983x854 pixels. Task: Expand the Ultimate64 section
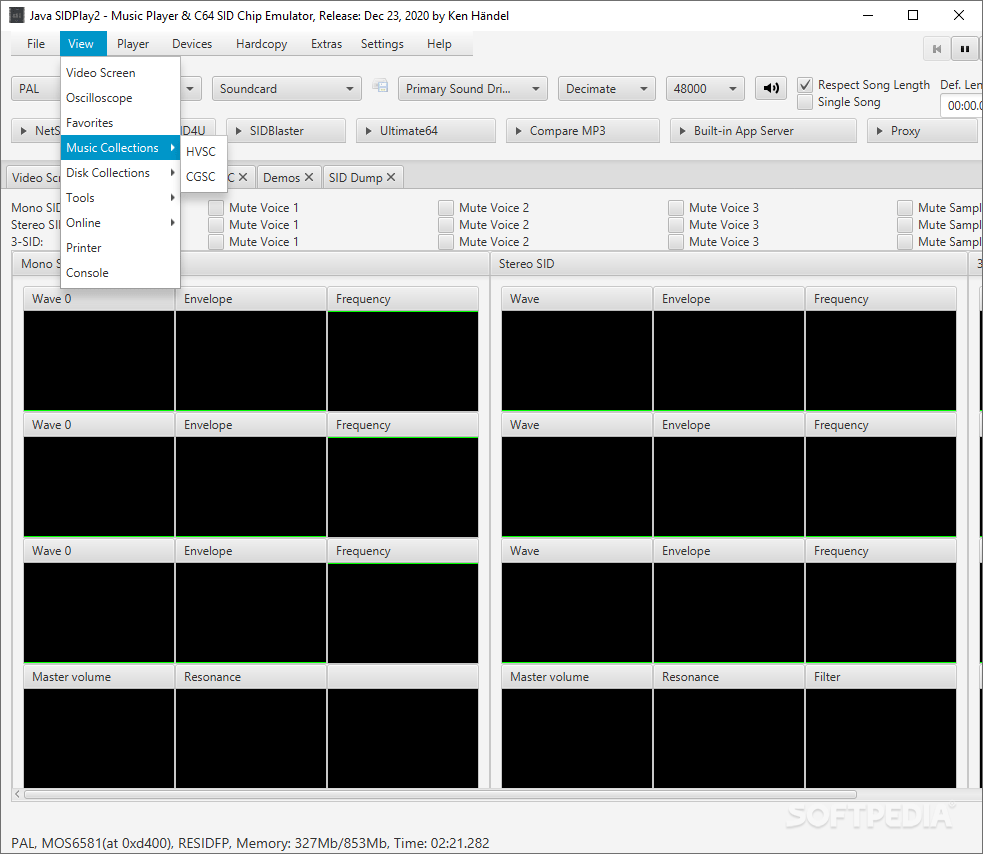[x=426, y=131]
